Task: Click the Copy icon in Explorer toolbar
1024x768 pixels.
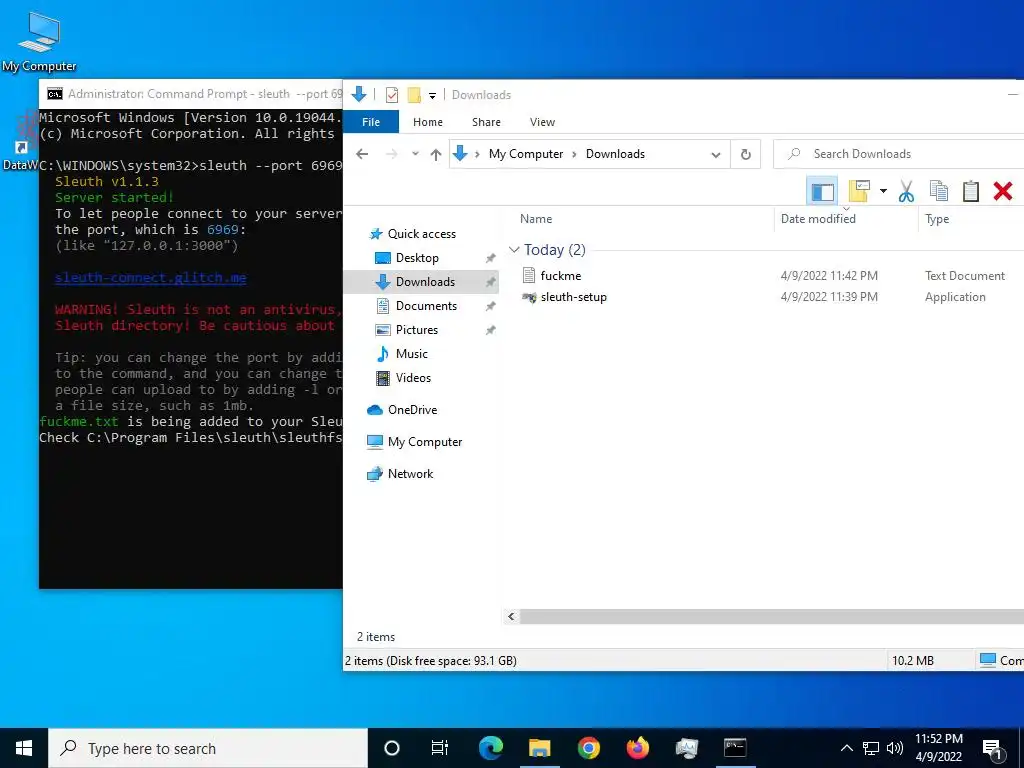Action: click(x=938, y=191)
